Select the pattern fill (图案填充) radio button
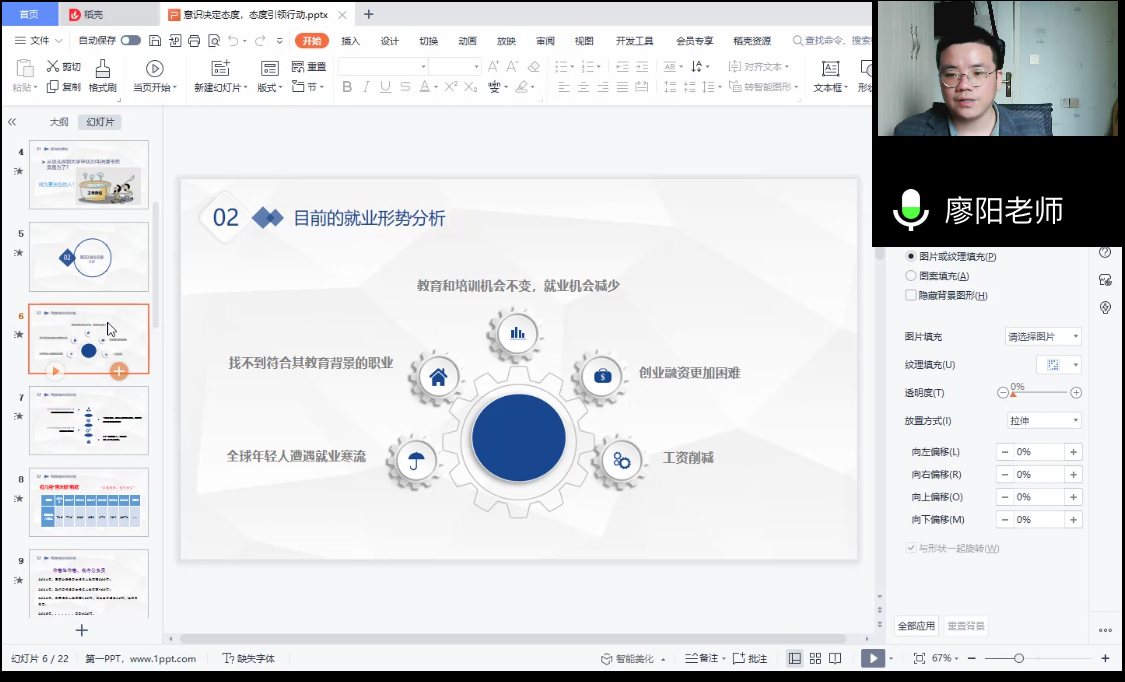 tap(910, 276)
